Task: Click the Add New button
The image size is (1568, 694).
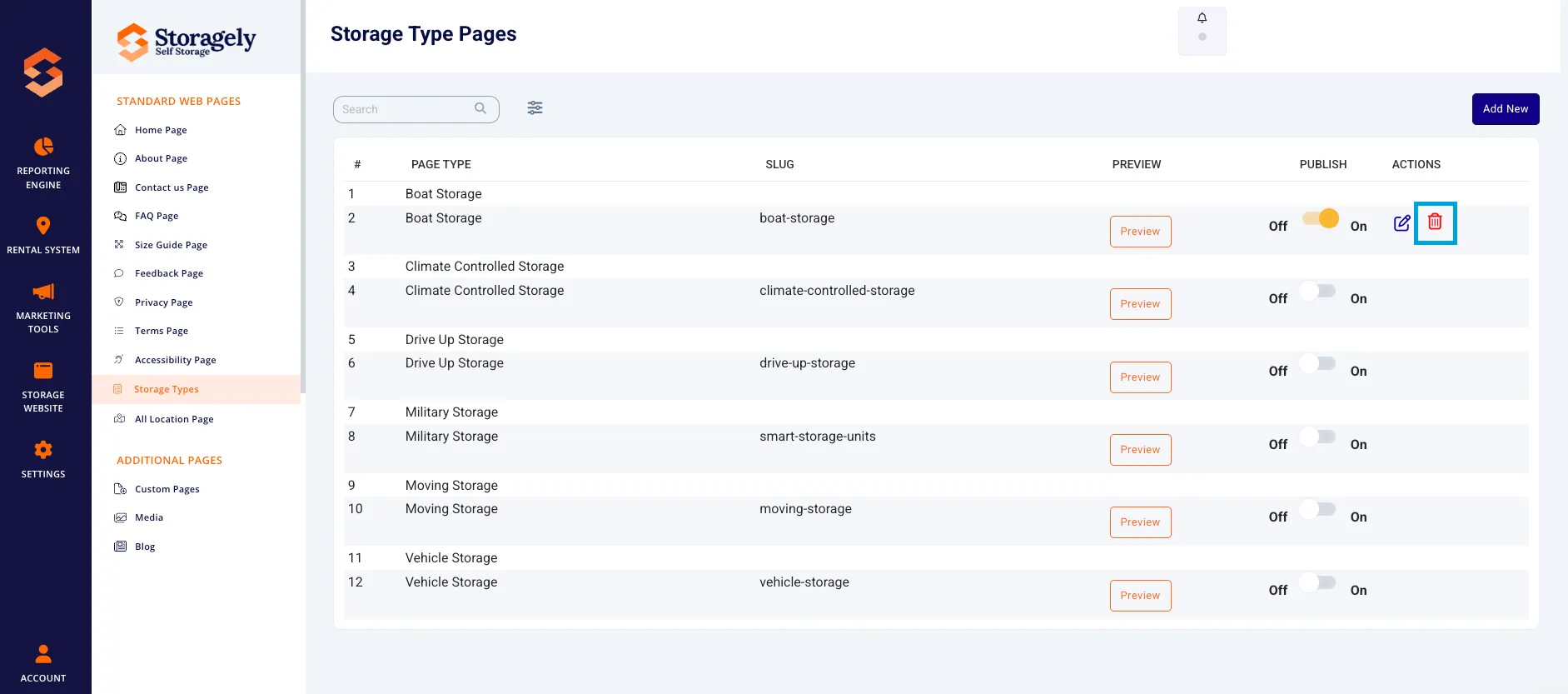Action: (x=1506, y=109)
